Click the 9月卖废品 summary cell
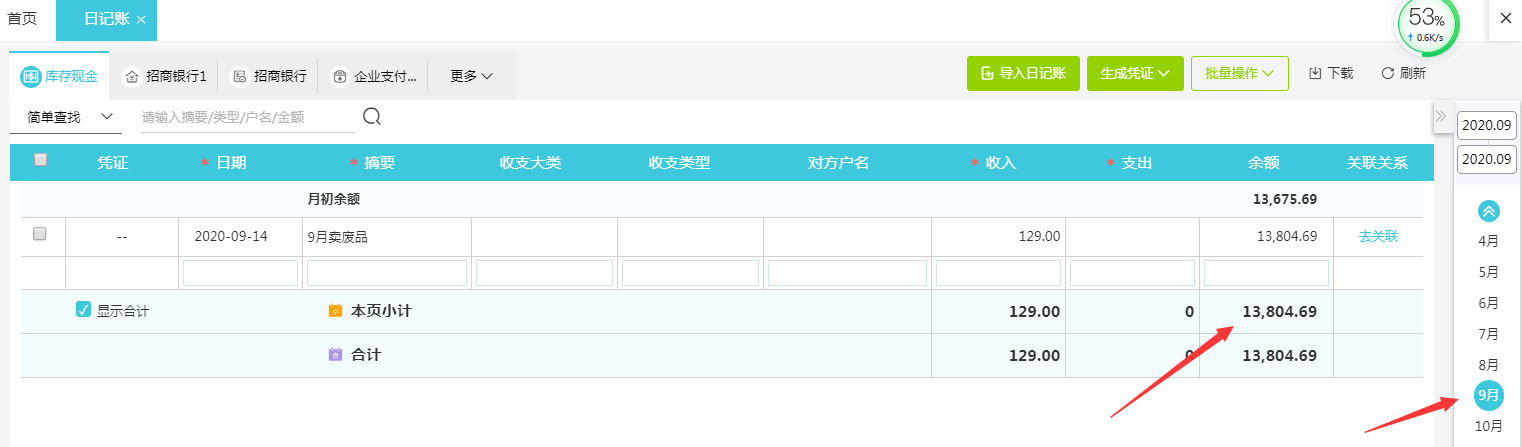Viewport: 1522px width, 447px height. 387,237
